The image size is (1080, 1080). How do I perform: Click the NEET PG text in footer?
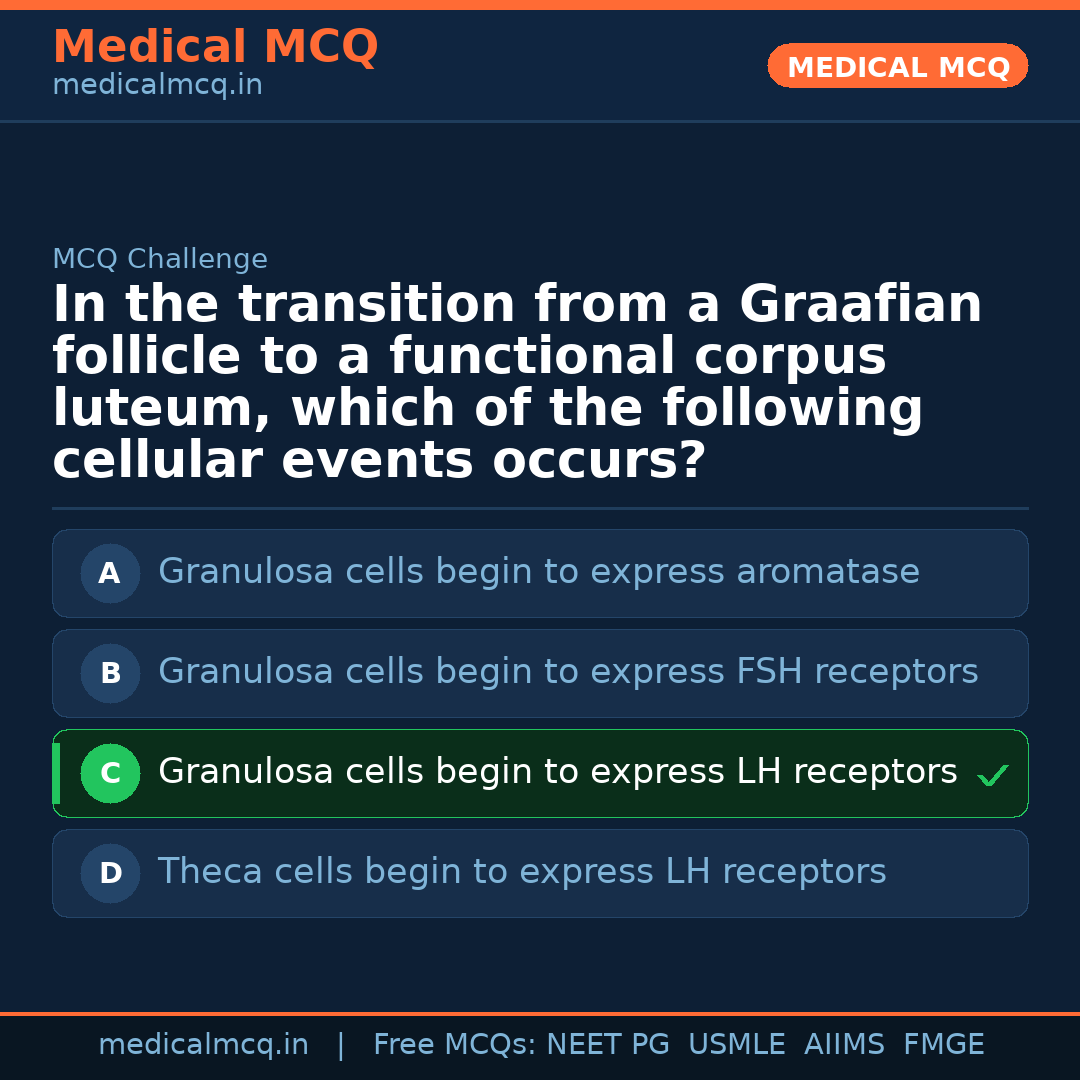(608, 1045)
